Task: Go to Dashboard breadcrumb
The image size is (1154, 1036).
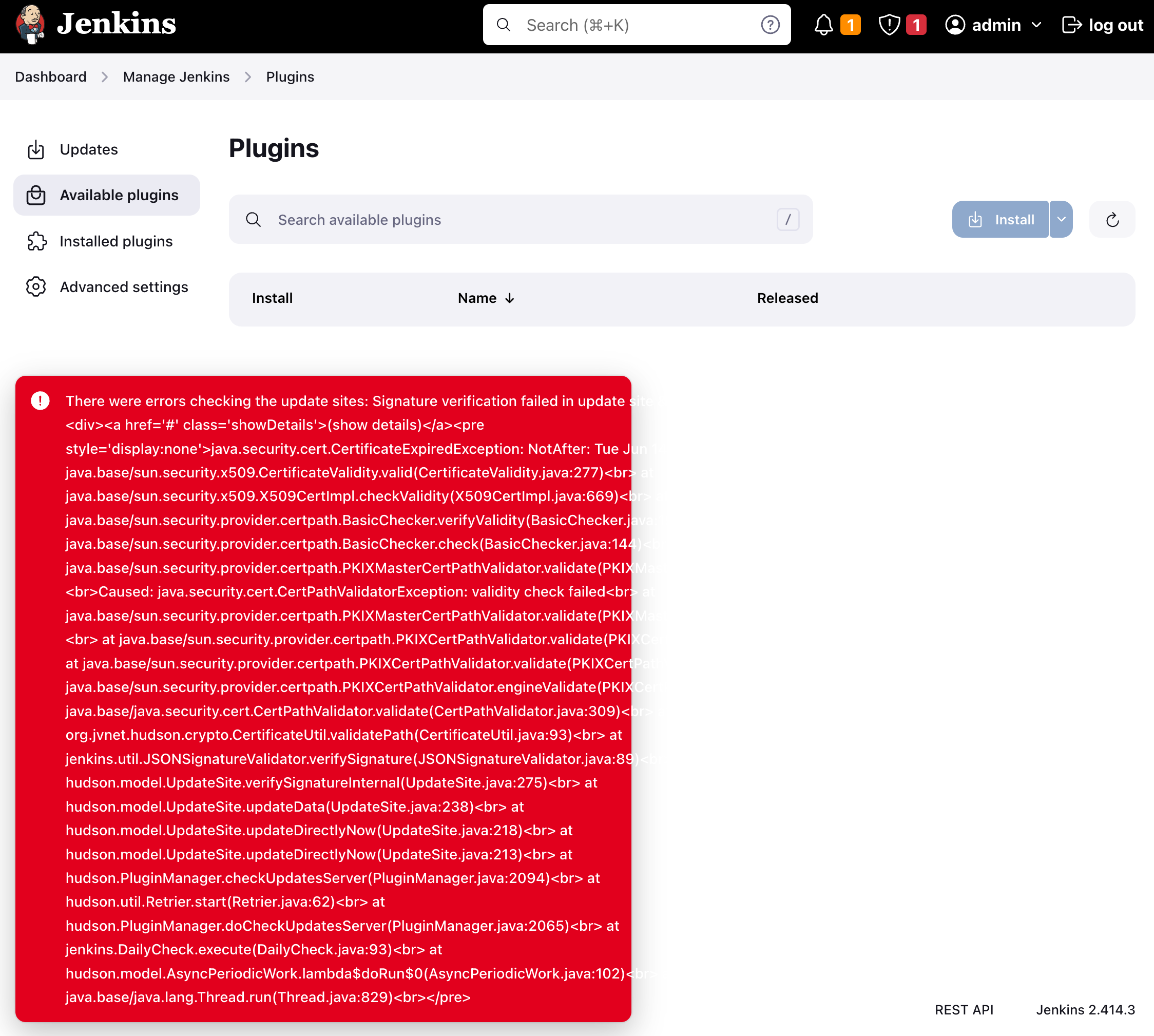Action: pos(51,77)
